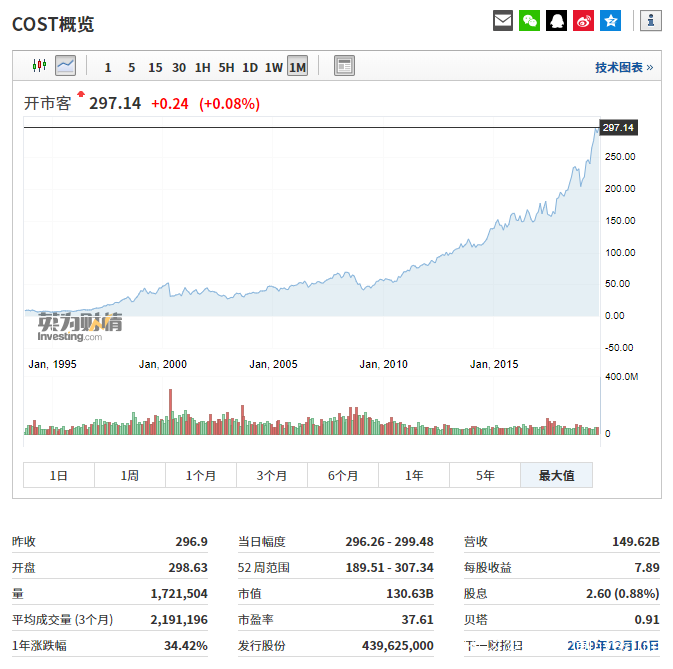Click the 34.42% one-year change value
Viewport: 673px width, 669px height.
coord(186,645)
